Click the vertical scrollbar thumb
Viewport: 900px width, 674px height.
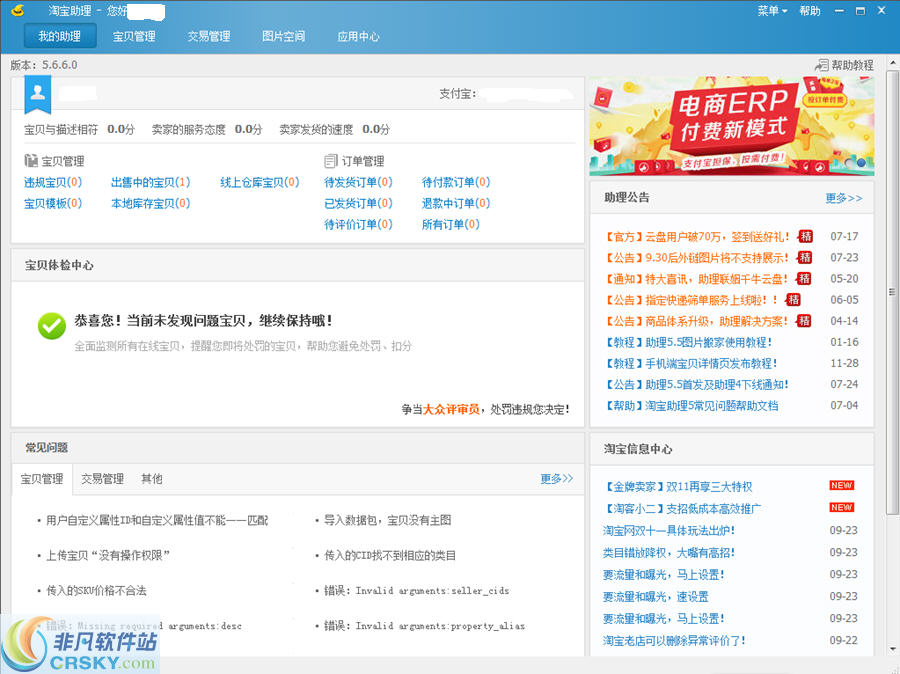coord(893,293)
